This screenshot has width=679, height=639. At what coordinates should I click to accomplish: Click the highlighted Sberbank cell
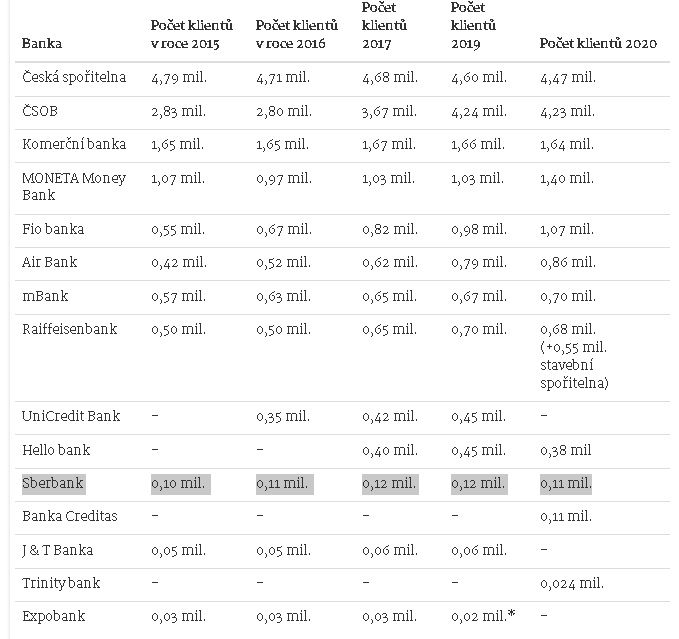pos(53,483)
